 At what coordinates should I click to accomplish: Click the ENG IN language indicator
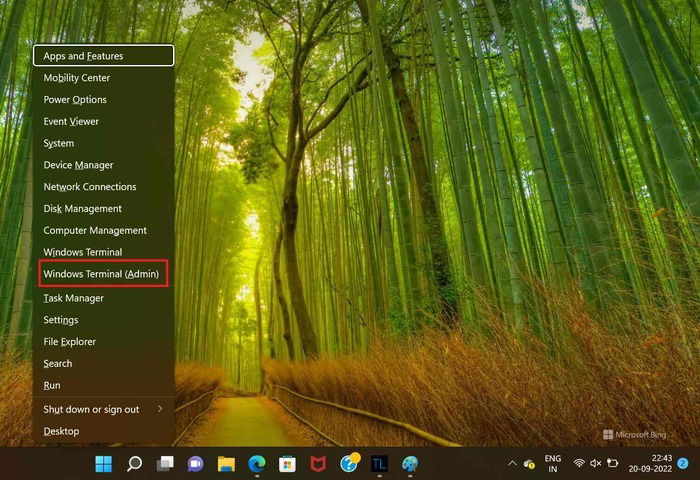553,463
